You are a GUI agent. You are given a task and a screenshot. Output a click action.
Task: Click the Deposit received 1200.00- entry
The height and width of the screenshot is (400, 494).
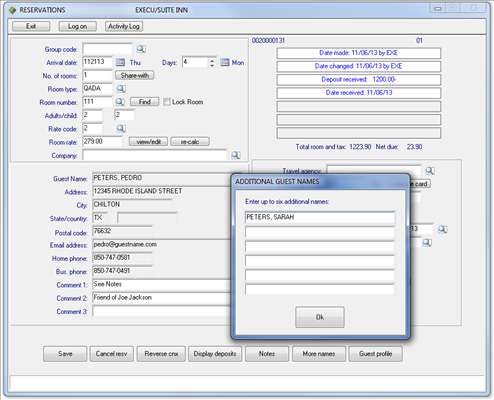tap(359, 80)
